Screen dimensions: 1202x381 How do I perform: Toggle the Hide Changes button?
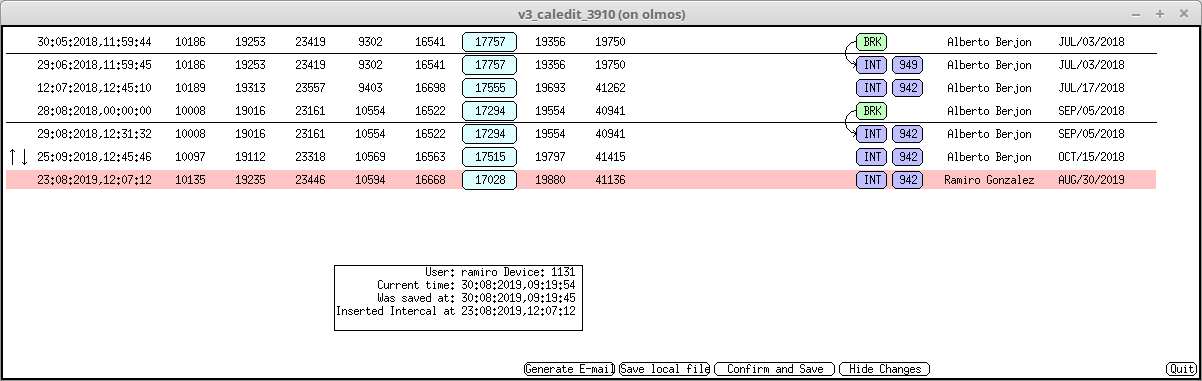click(885, 369)
